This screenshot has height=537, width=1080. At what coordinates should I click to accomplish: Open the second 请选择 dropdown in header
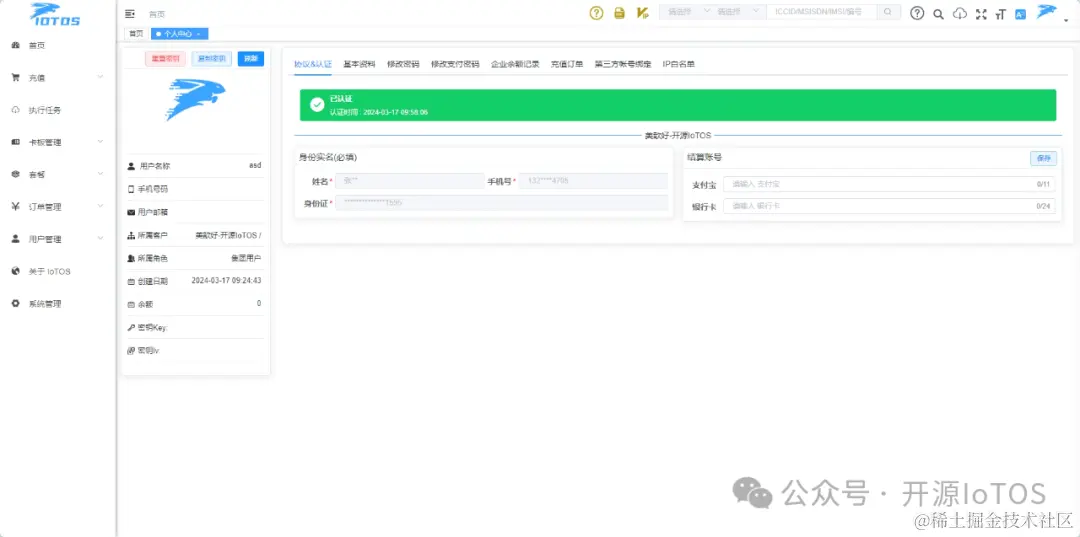click(x=738, y=12)
